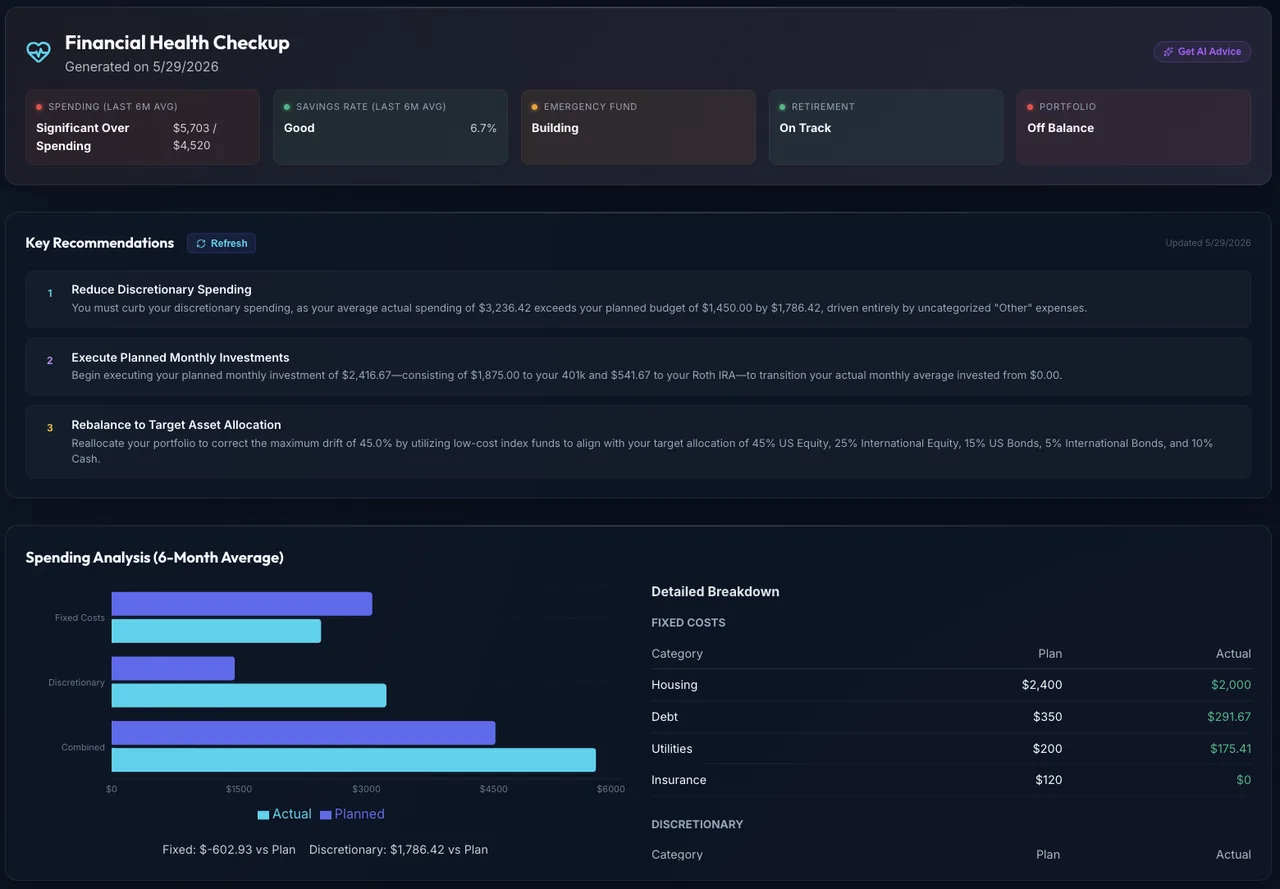The width and height of the screenshot is (1280, 889).
Task: Click the Debt row label
Action: pyautogui.click(x=664, y=717)
